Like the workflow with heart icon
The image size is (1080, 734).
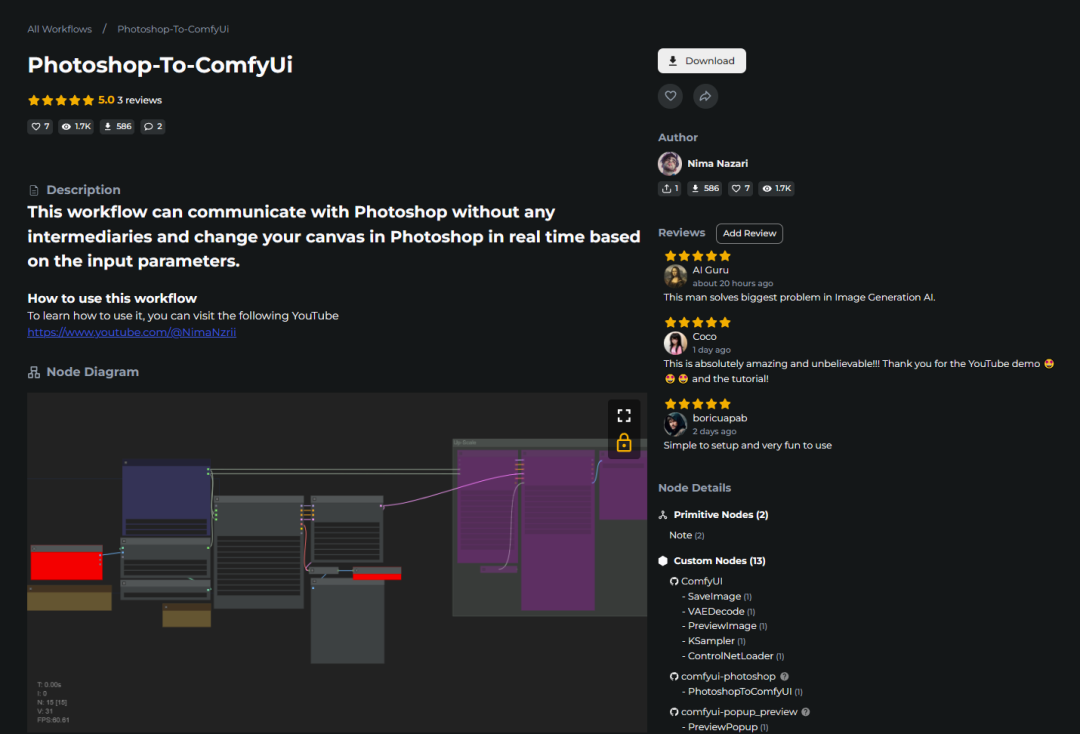[x=670, y=96]
